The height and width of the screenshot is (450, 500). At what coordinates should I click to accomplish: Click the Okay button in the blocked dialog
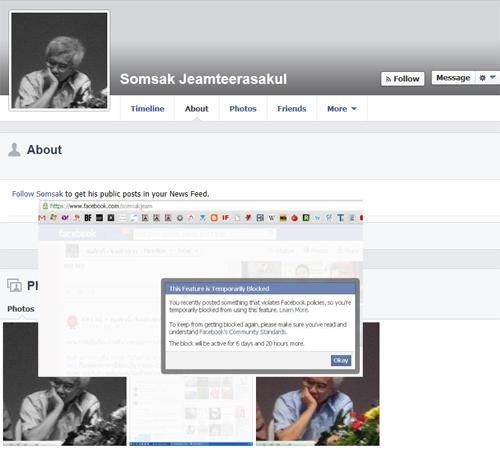pos(341,360)
